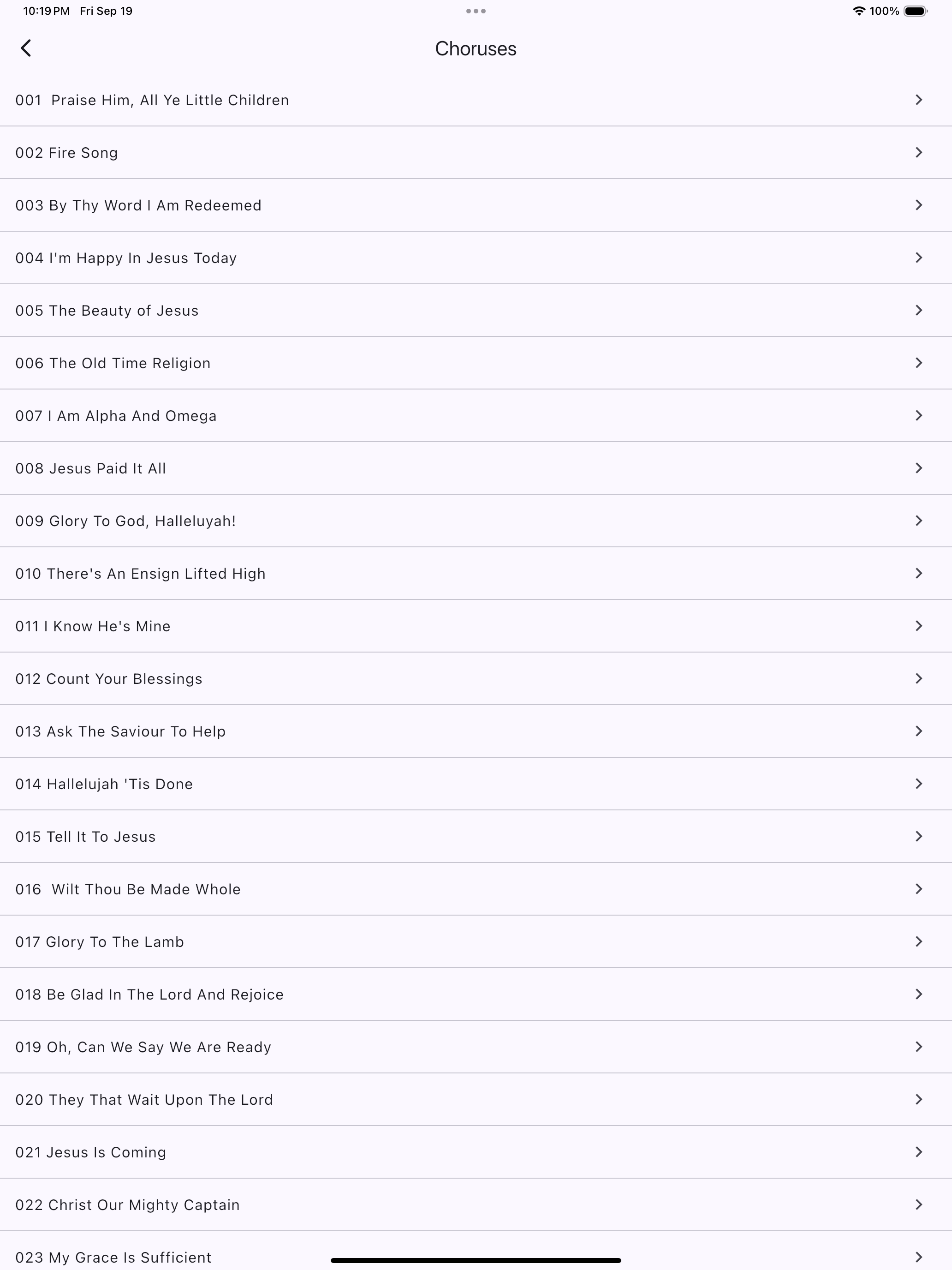The width and height of the screenshot is (952, 1270).
Task: Tap chevron beside Glory To The Lamb
Action: pos(919,941)
